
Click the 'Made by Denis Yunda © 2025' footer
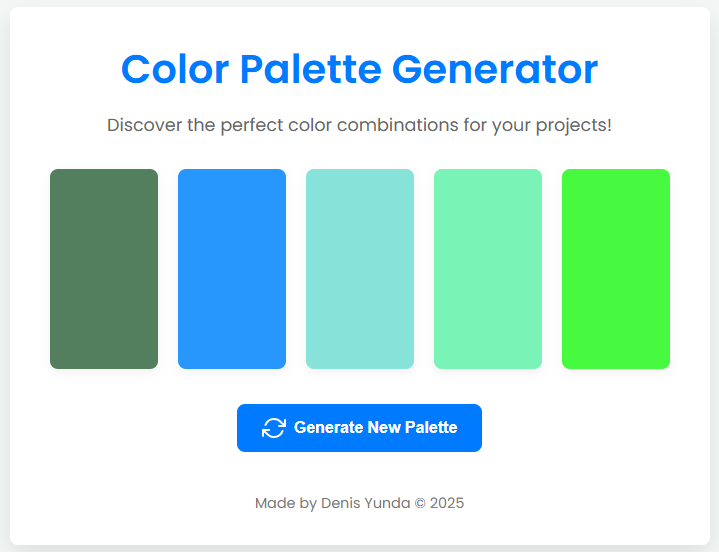pyautogui.click(x=360, y=503)
